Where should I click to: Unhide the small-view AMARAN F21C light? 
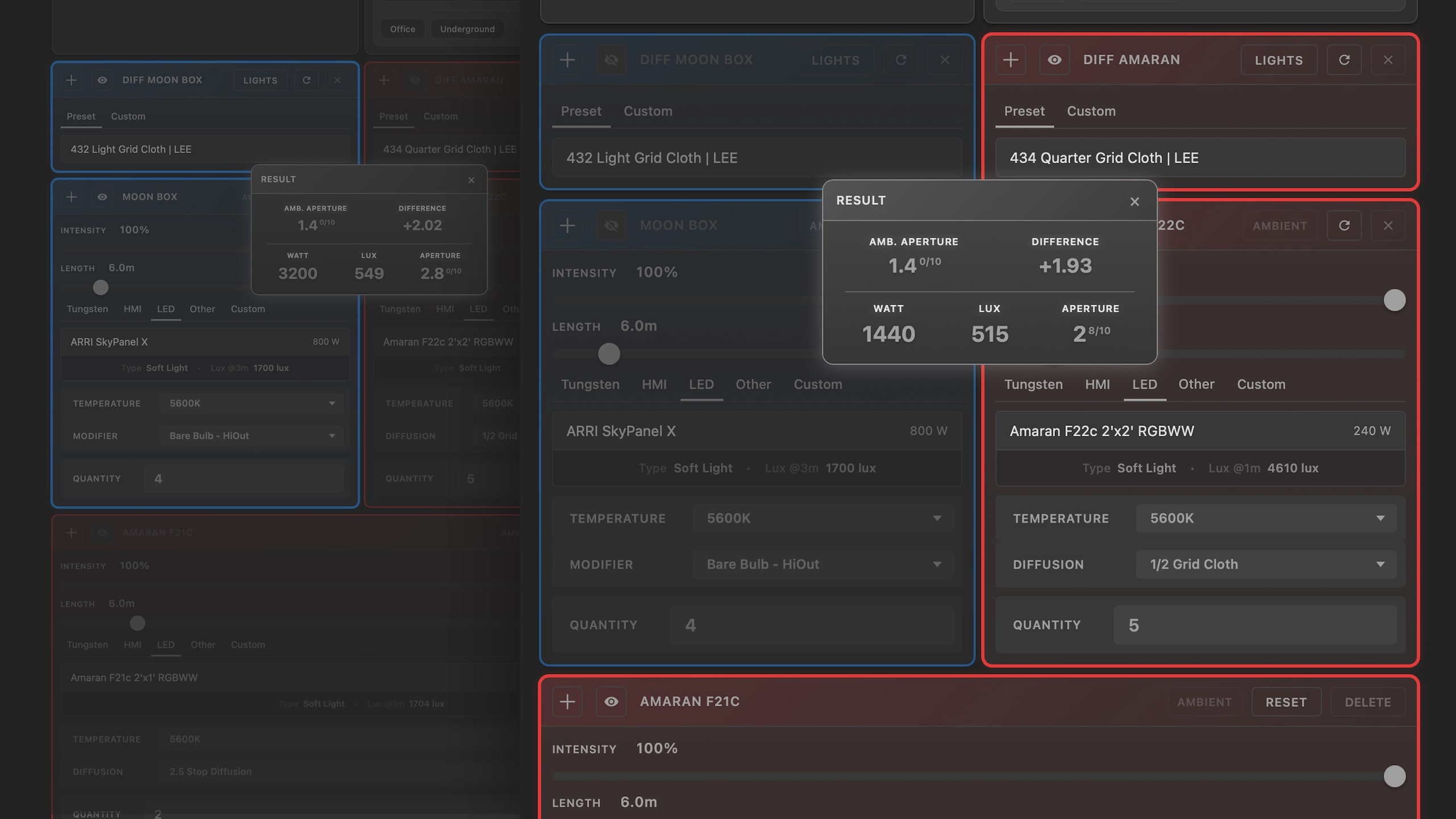(x=102, y=532)
